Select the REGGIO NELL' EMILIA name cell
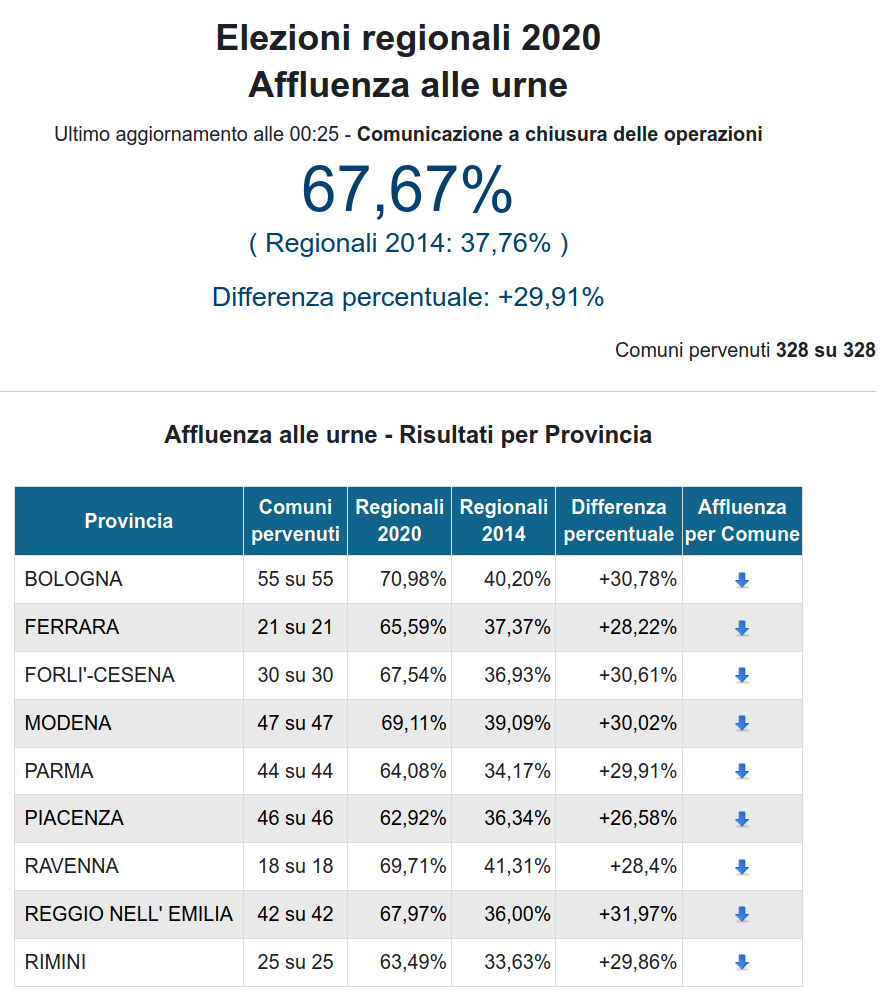891x1008 pixels. (129, 914)
